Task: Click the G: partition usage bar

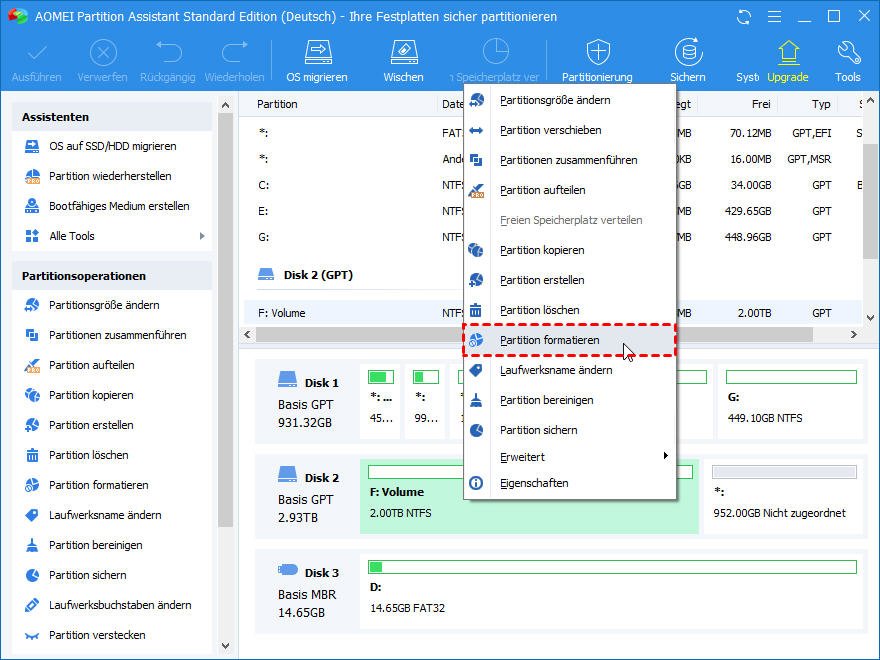Action: point(791,377)
